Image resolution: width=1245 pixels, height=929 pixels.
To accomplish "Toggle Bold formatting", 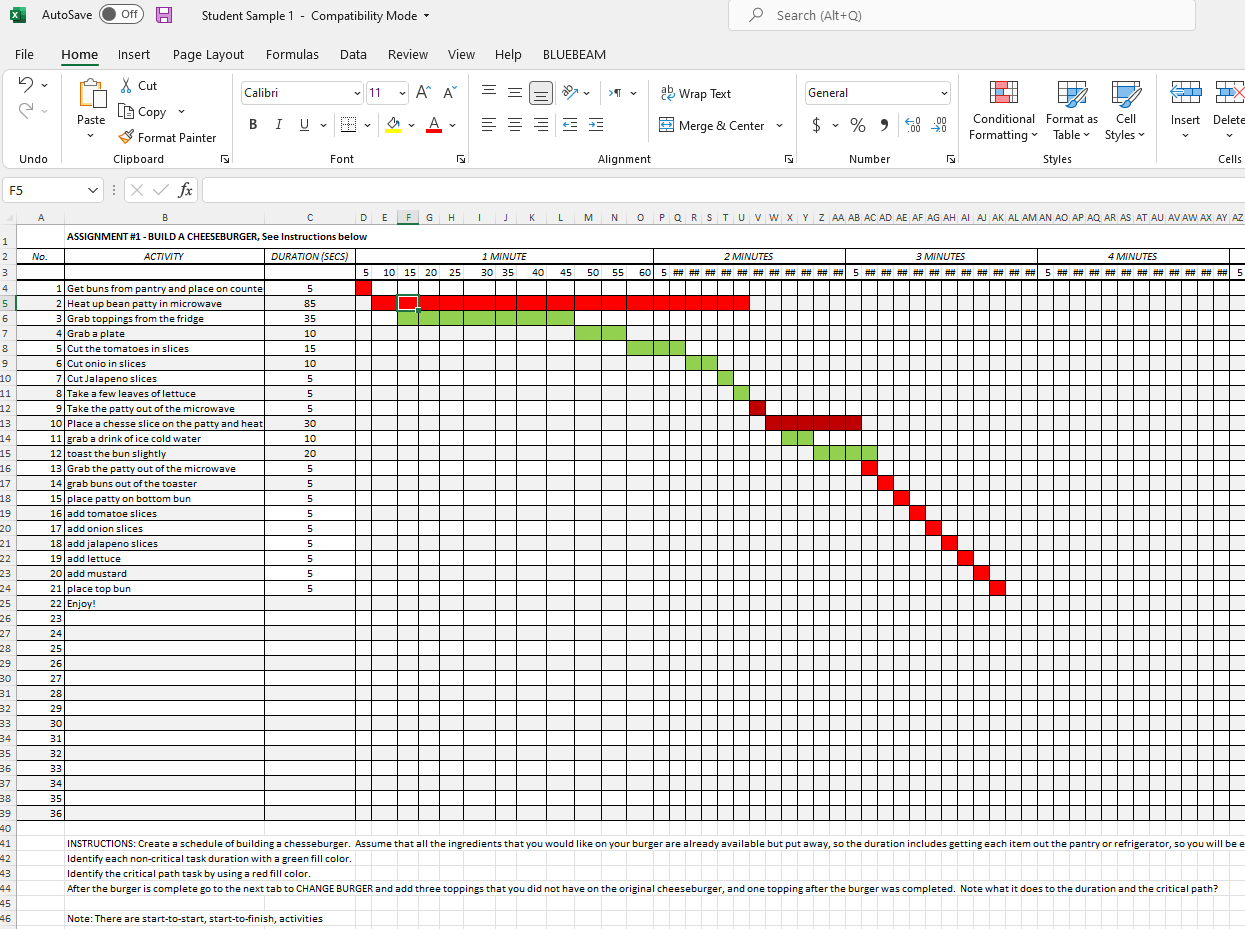I will click(x=253, y=125).
